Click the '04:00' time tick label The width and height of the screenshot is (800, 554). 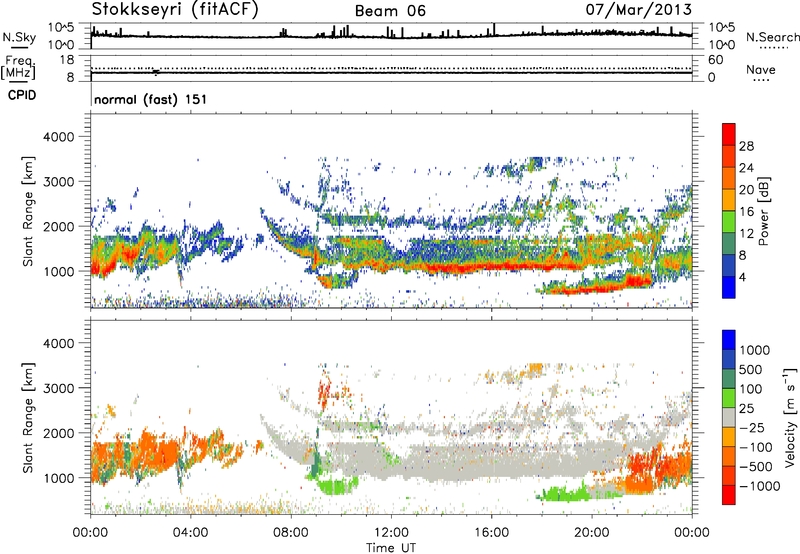coord(190,533)
